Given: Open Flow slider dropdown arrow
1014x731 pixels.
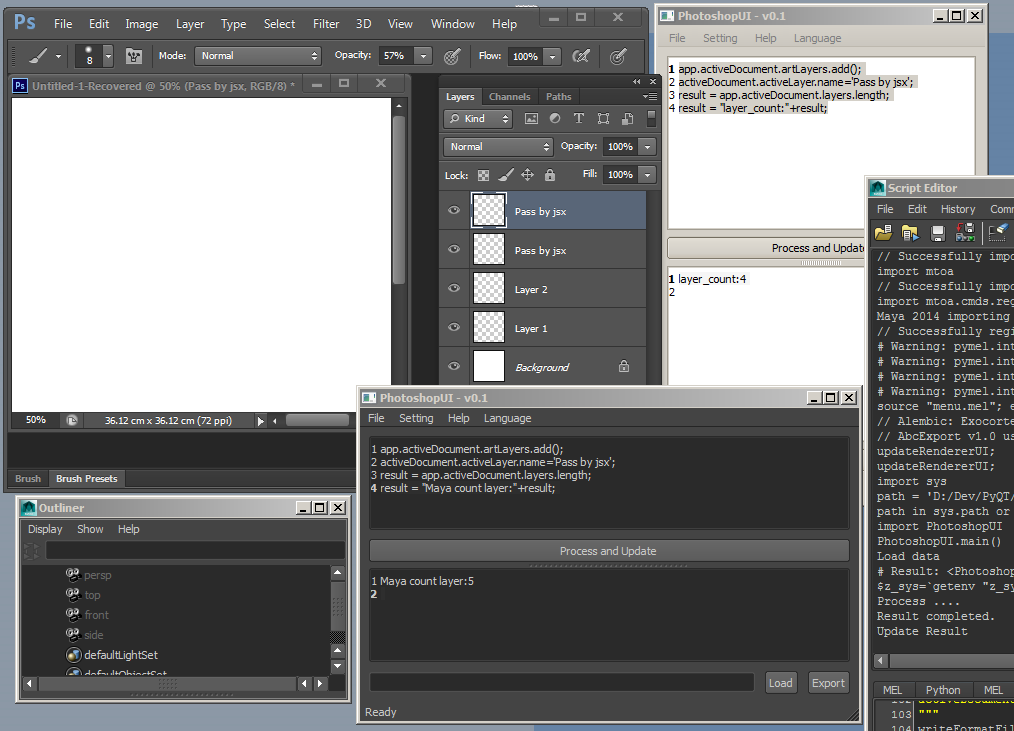Looking at the screenshot, I should click(x=552, y=56).
